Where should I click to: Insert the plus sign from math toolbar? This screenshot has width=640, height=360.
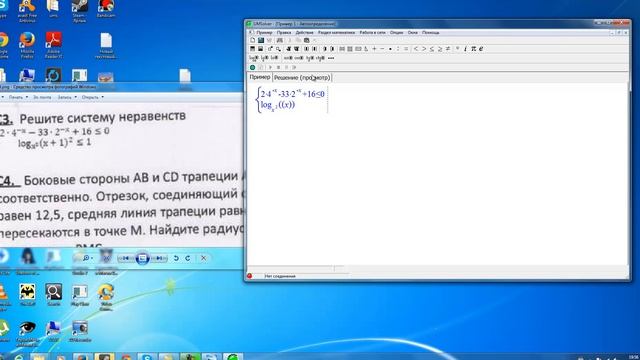pos(374,49)
